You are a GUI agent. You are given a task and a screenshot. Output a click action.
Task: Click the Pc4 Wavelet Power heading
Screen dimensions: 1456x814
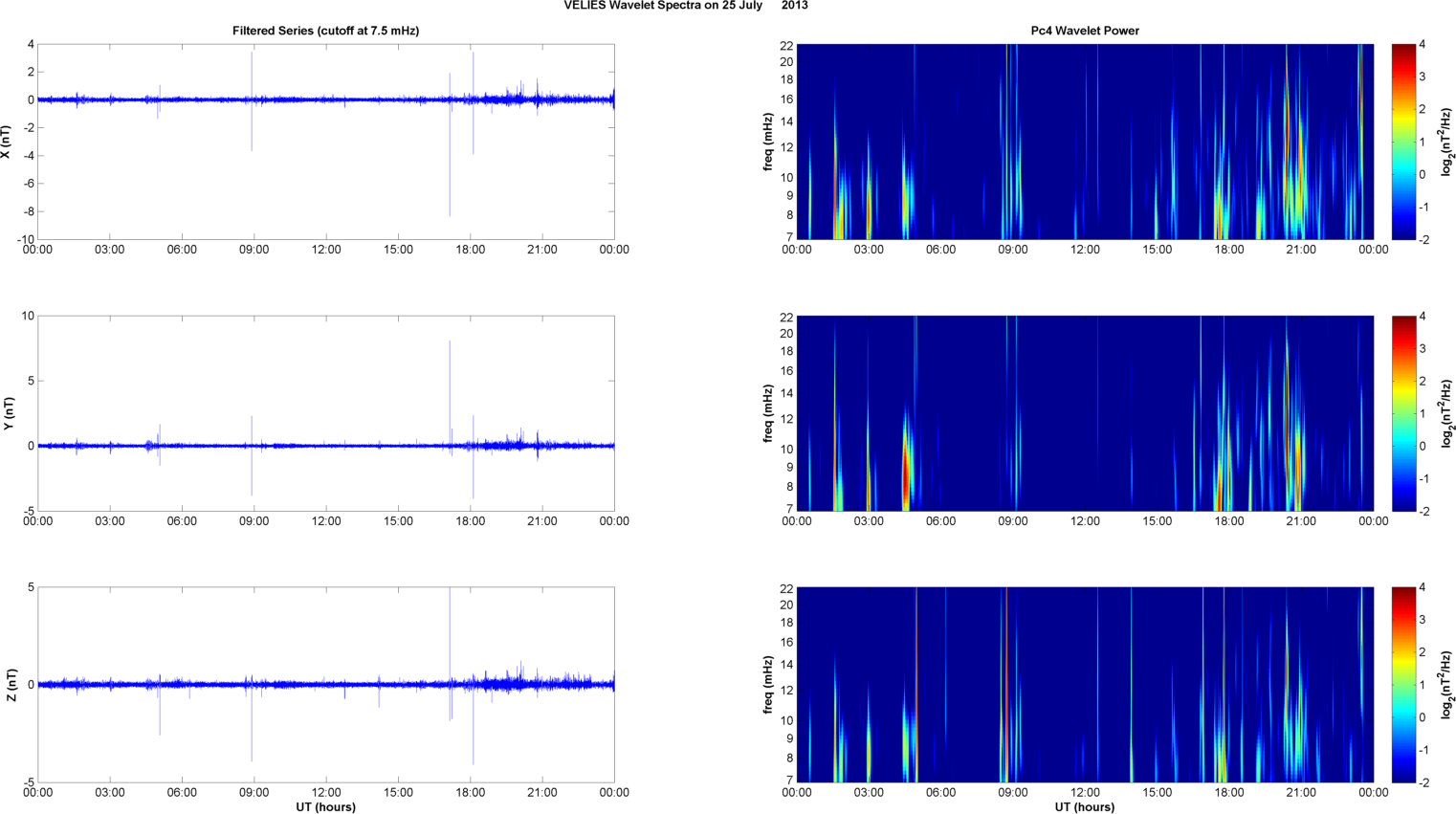pos(1084,31)
